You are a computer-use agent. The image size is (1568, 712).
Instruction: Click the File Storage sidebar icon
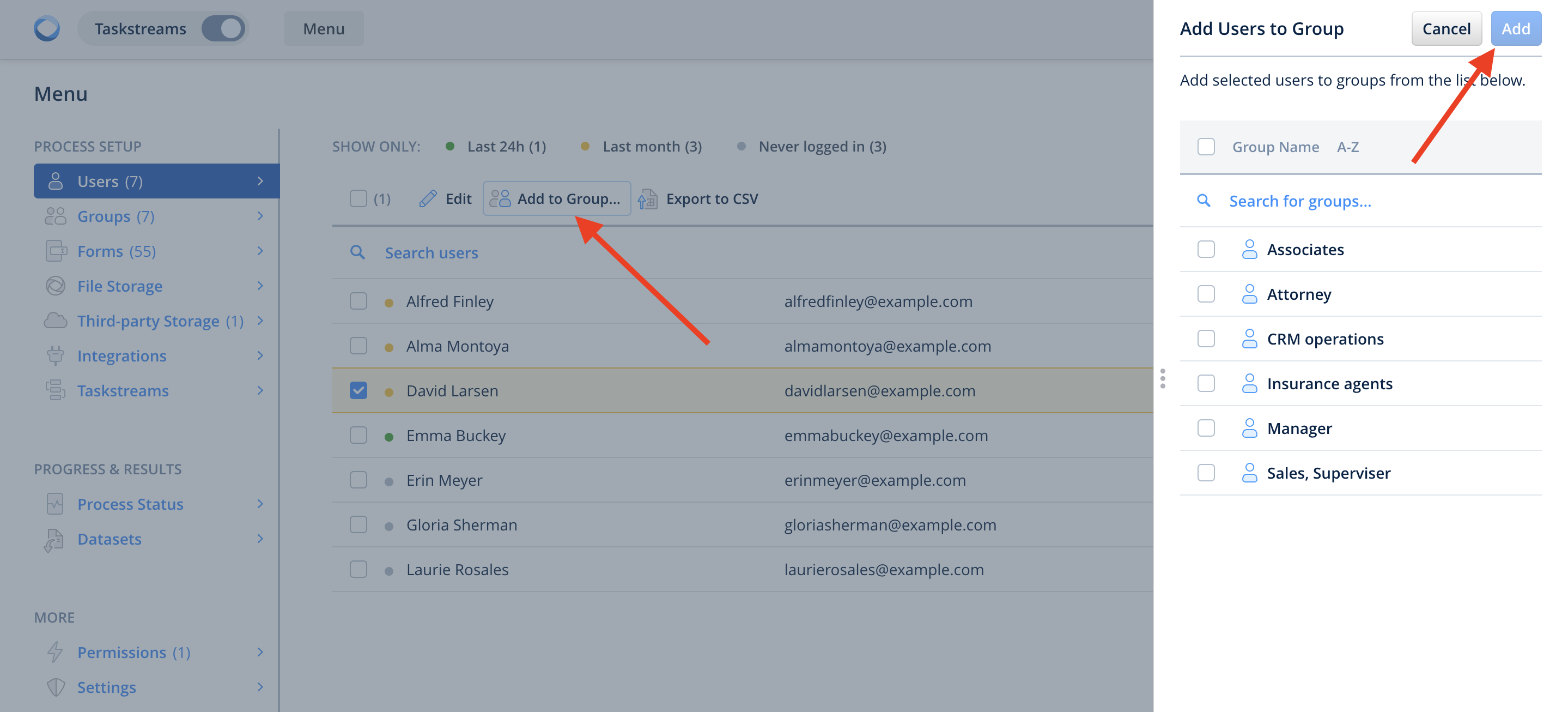tap(56, 286)
